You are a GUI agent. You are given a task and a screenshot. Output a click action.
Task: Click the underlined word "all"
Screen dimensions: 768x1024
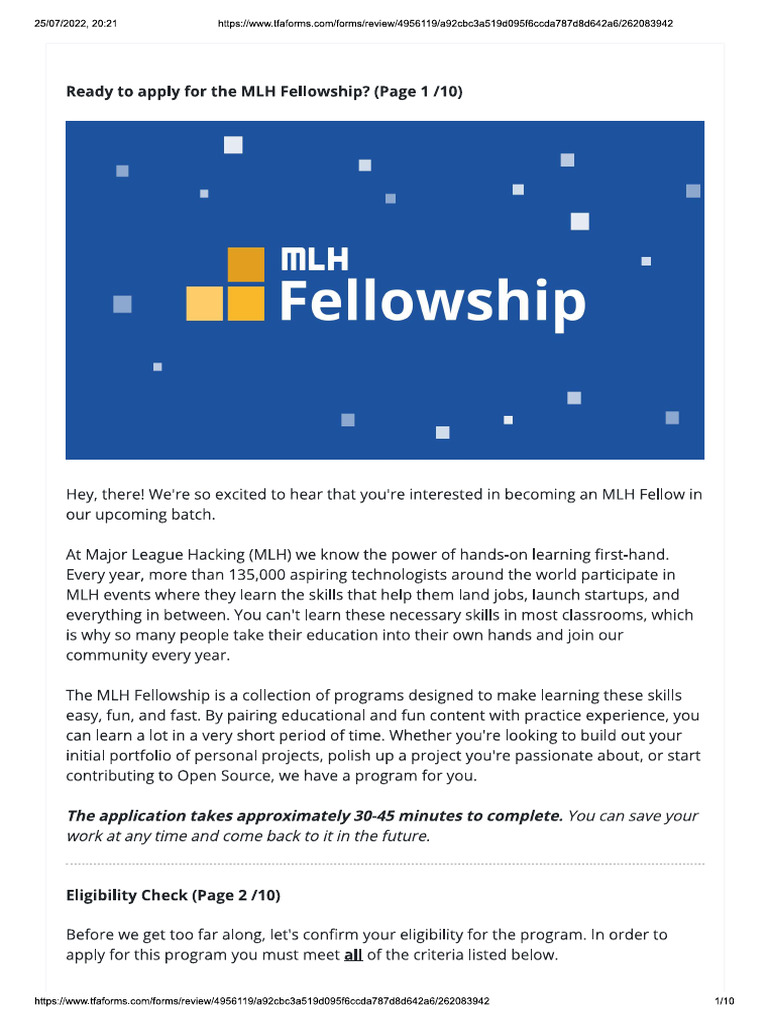(353, 954)
